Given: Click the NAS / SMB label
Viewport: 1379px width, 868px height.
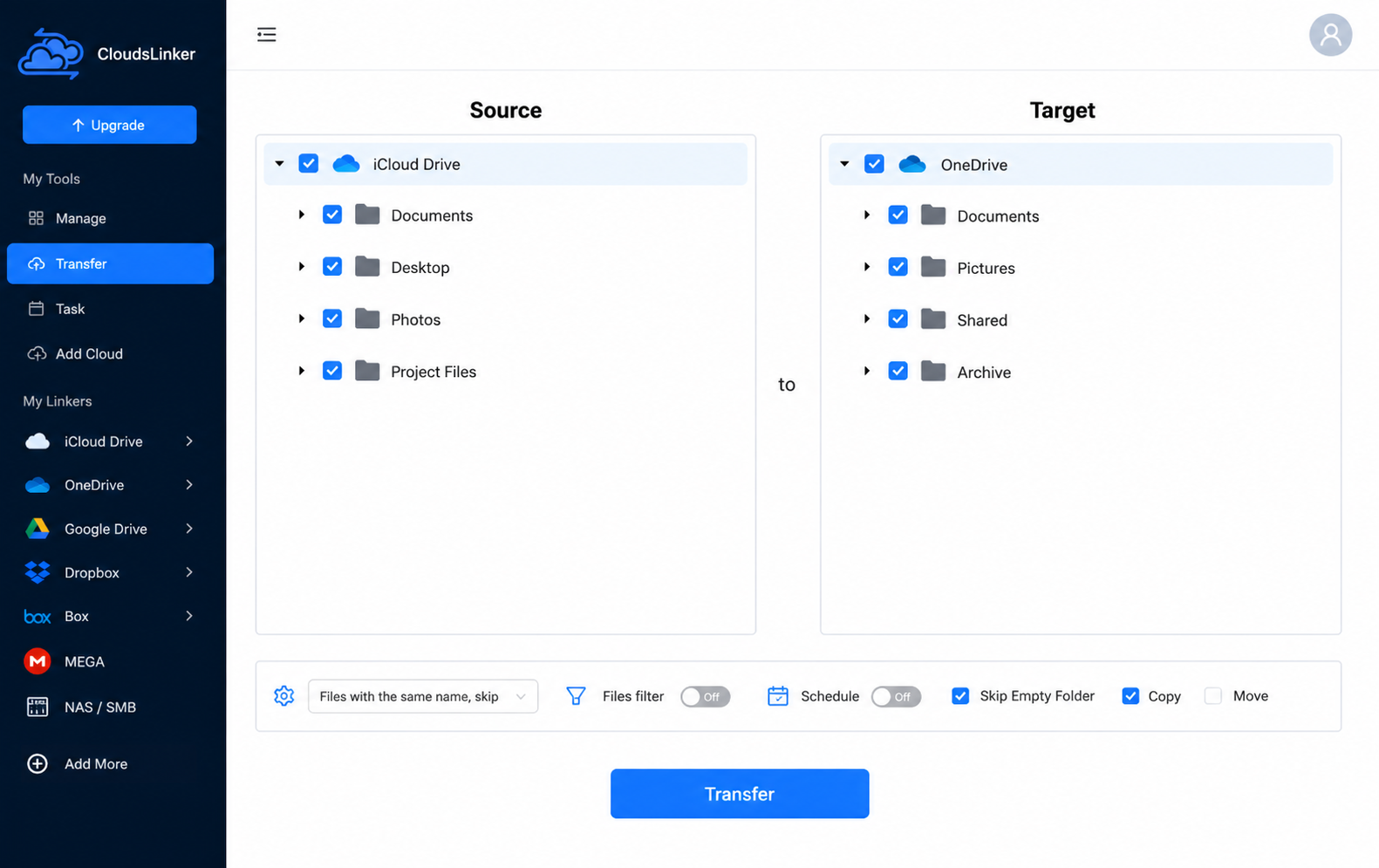Looking at the screenshot, I should (x=100, y=707).
